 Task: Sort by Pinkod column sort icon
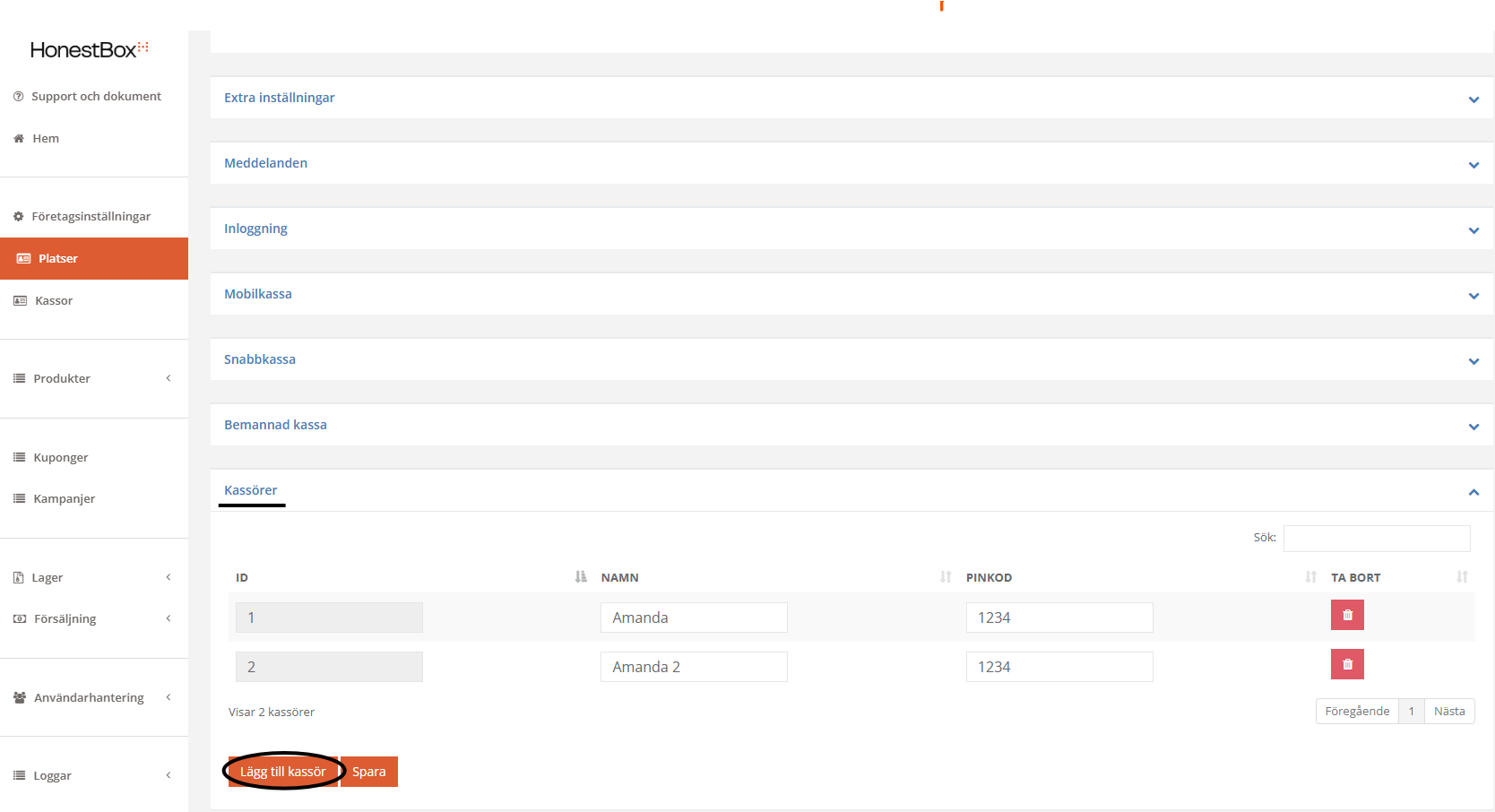point(1310,577)
